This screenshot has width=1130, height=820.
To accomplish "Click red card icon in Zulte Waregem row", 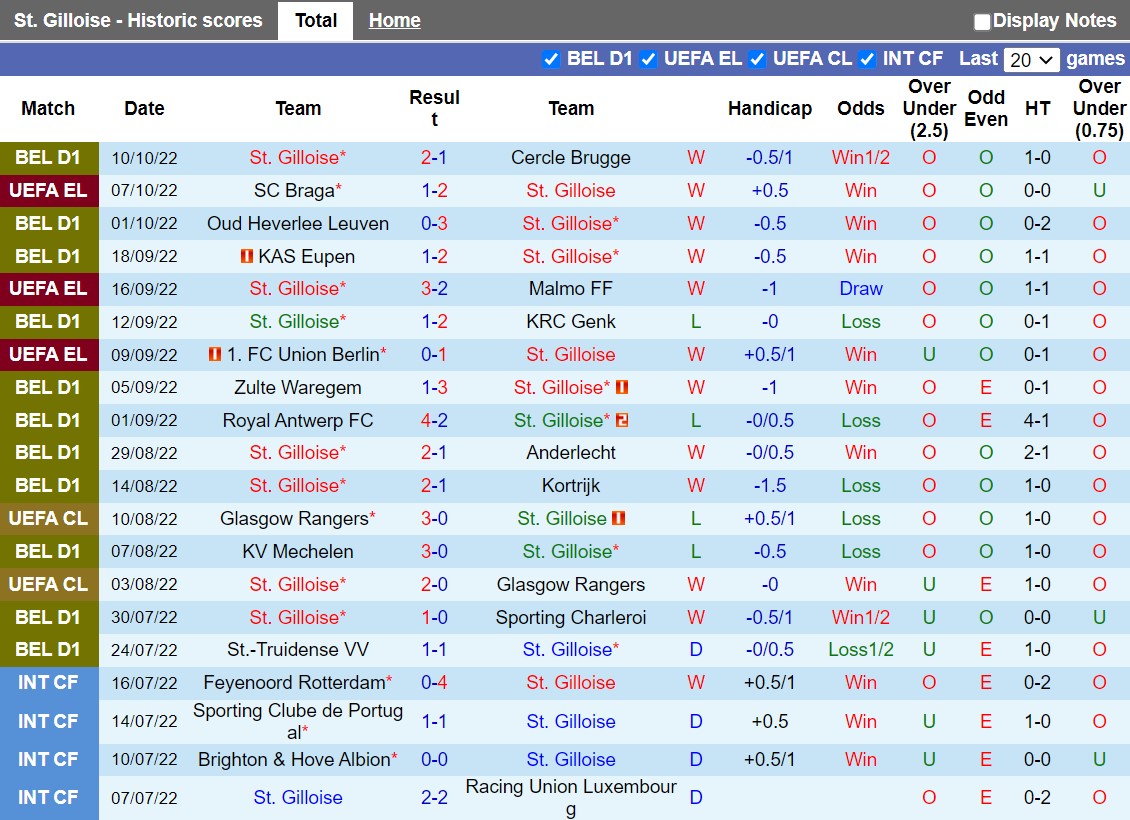I will coord(623,387).
